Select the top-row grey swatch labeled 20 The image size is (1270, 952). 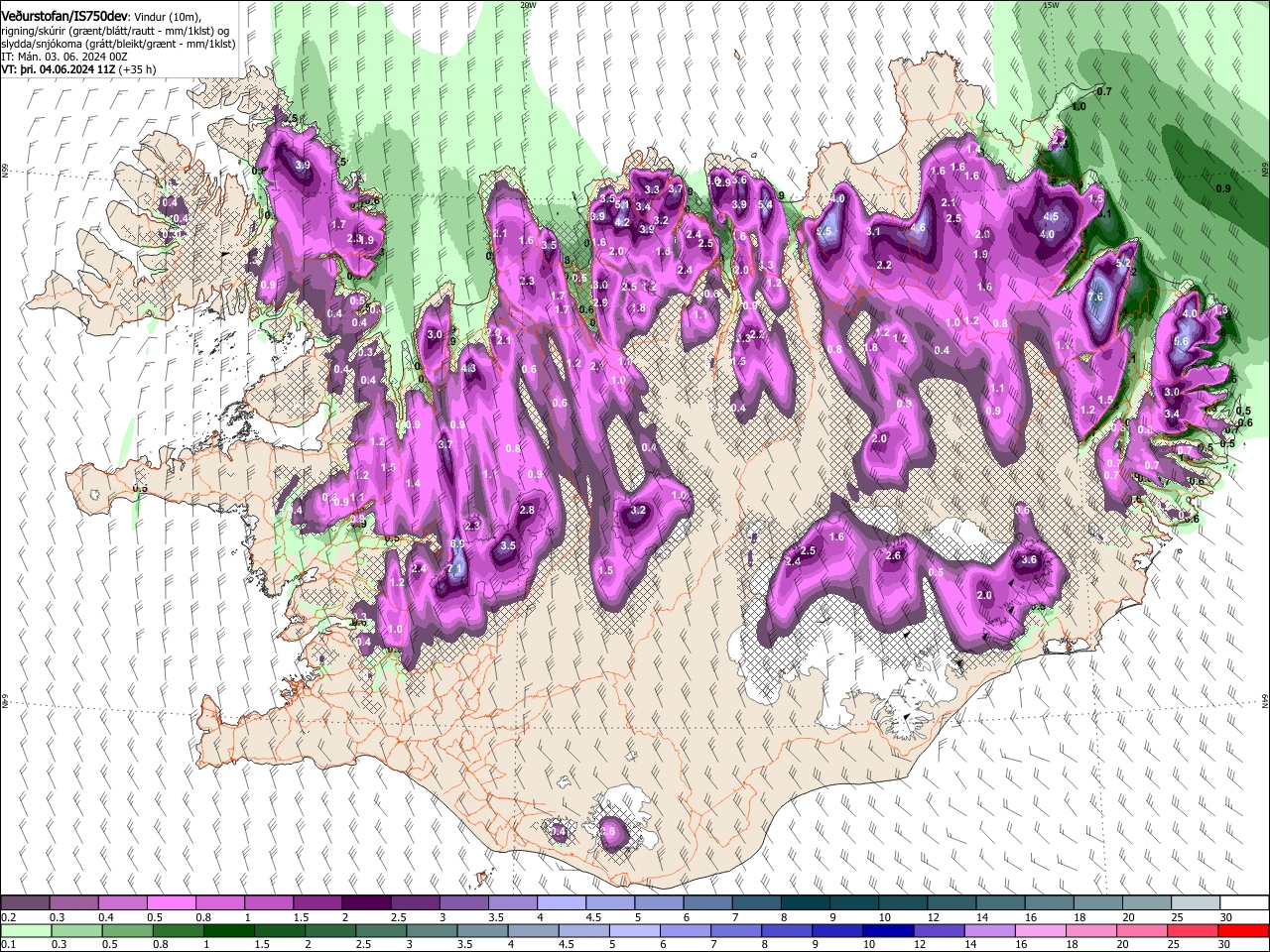[x=1147, y=902]
